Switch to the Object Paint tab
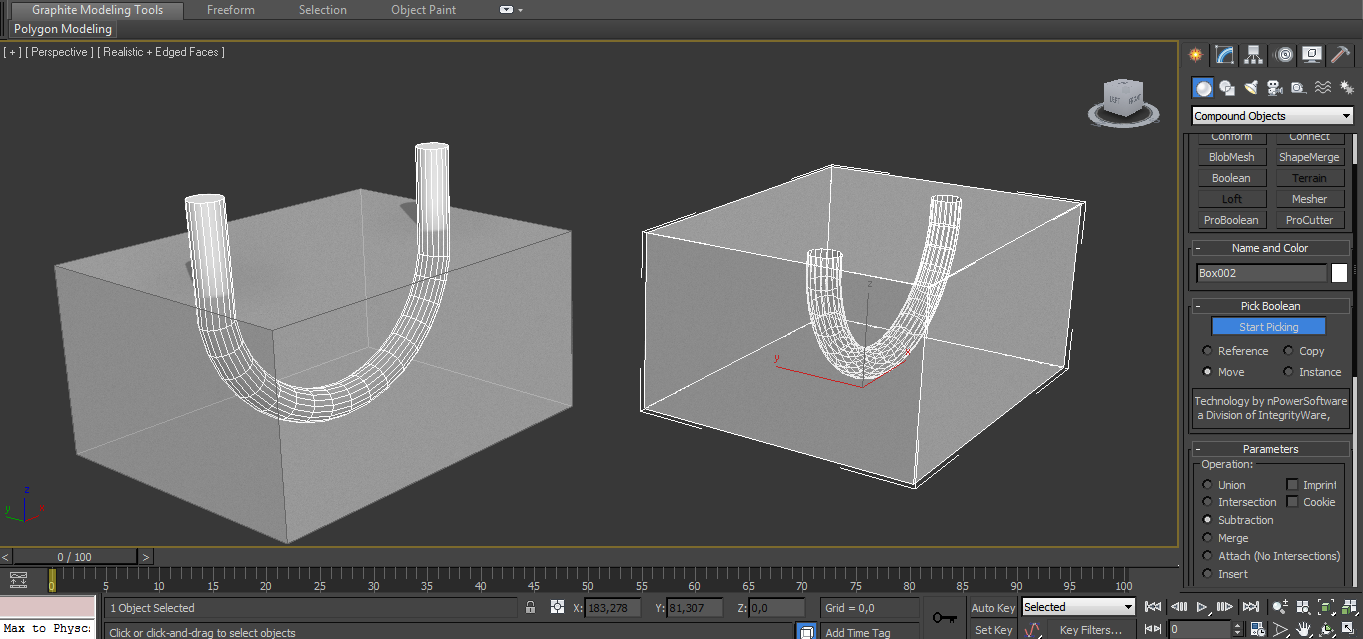1363x639 pixels. [423, 10]
